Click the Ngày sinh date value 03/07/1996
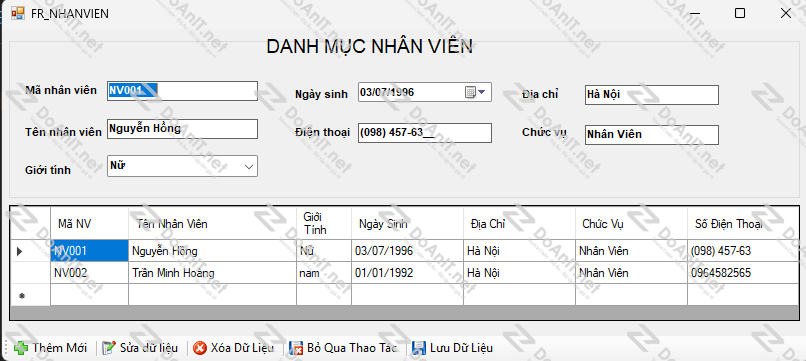806x361 pixels. [x=387, y=93]
